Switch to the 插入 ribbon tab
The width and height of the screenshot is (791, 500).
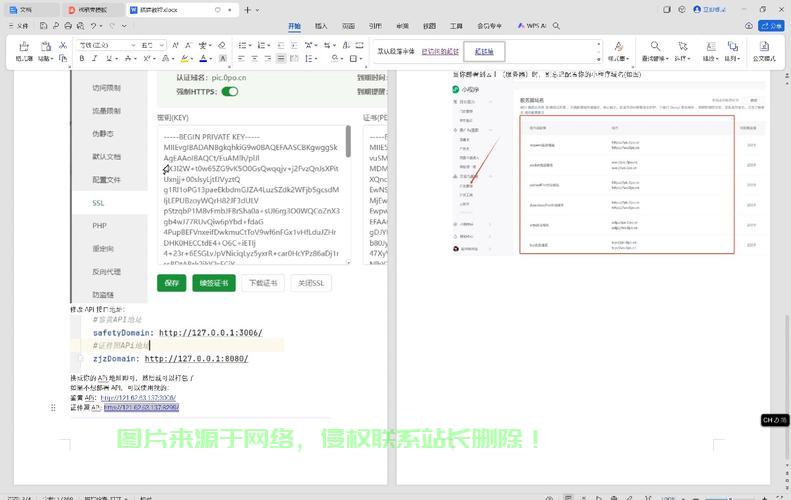(321, 26)
